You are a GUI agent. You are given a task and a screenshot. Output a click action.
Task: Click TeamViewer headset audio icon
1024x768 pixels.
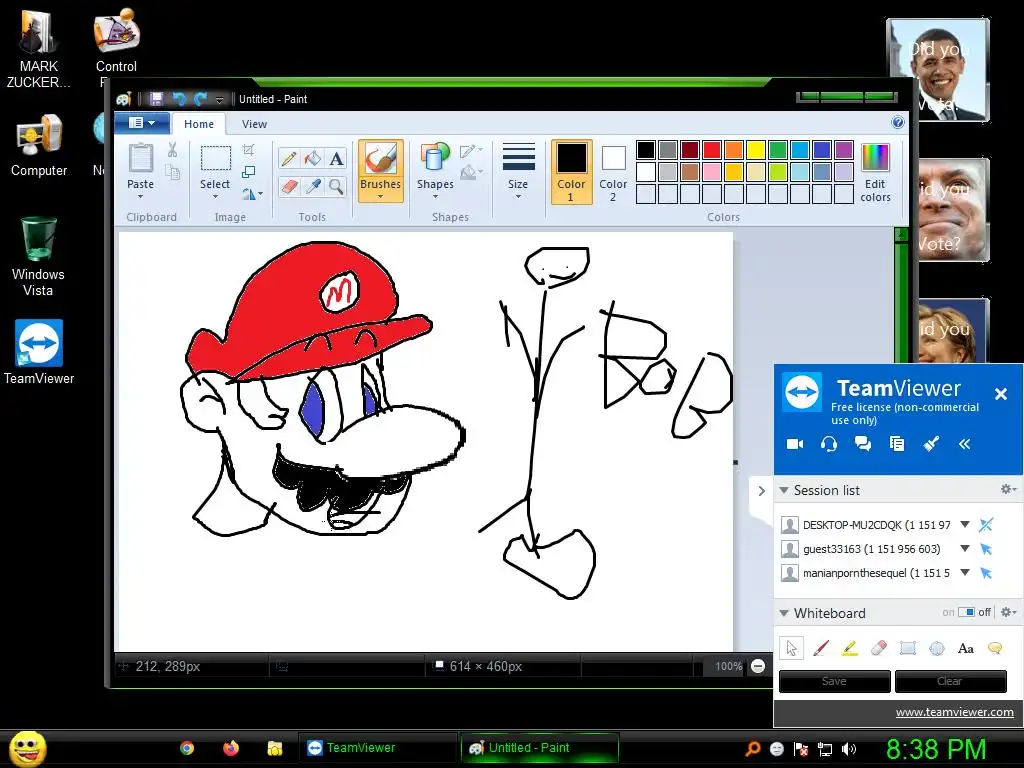(x=829, y=444)
